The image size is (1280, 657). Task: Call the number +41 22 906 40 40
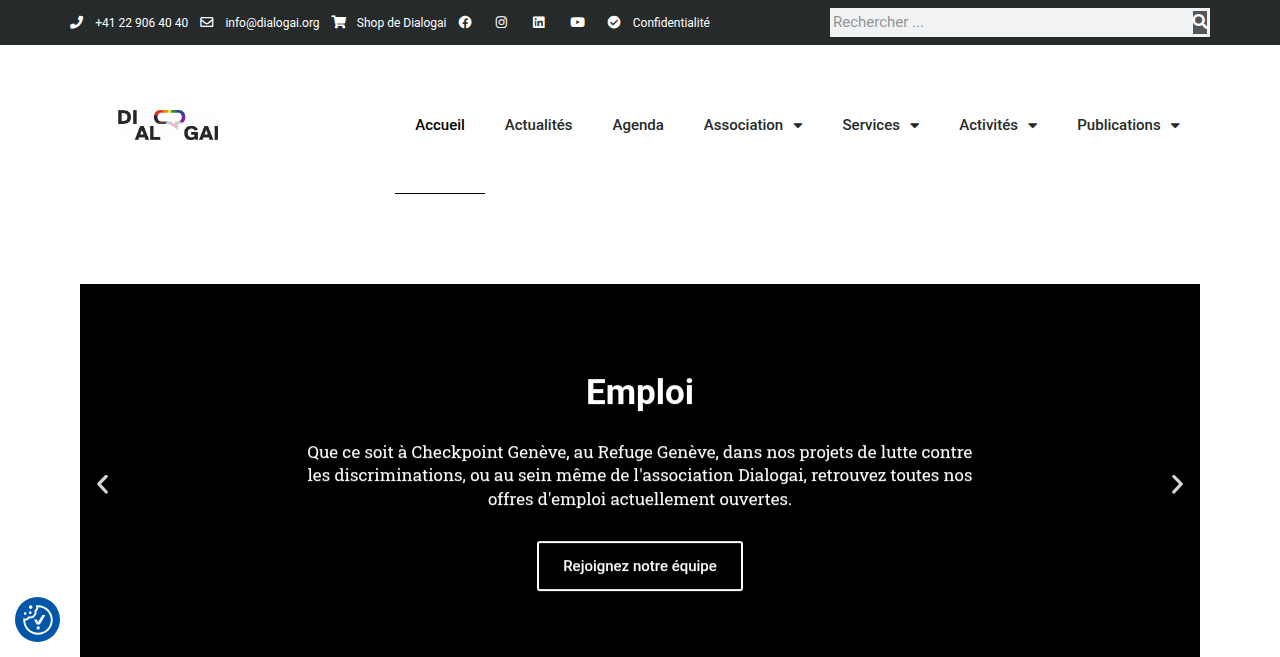tap(141, 22)
